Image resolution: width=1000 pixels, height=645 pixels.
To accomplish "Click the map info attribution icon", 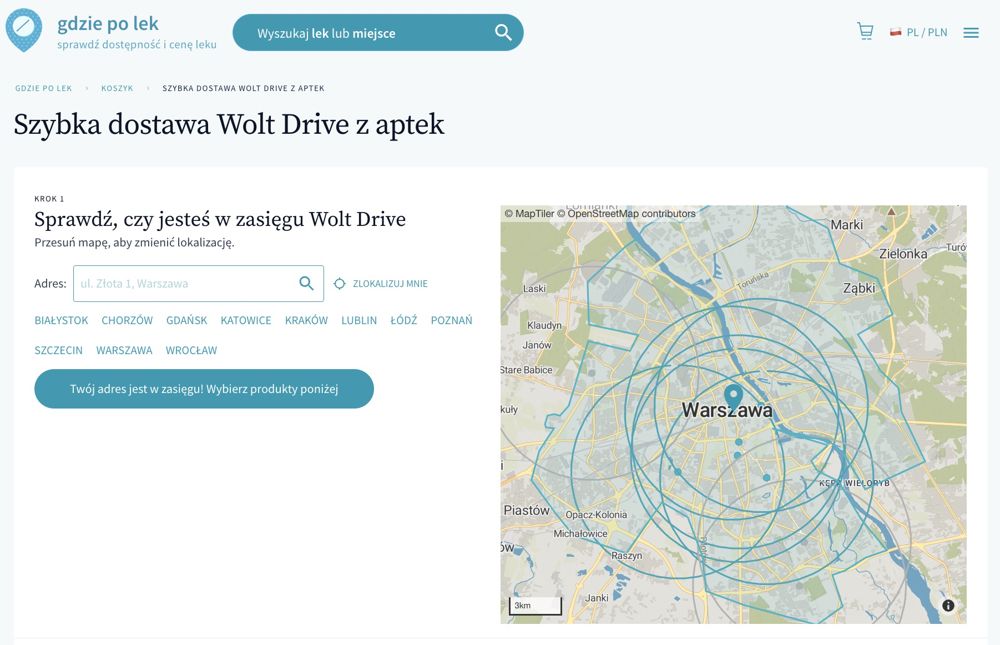I will point(948,605).
